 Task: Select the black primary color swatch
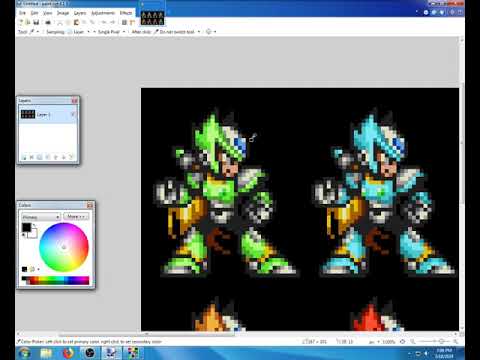pos(26,227)
